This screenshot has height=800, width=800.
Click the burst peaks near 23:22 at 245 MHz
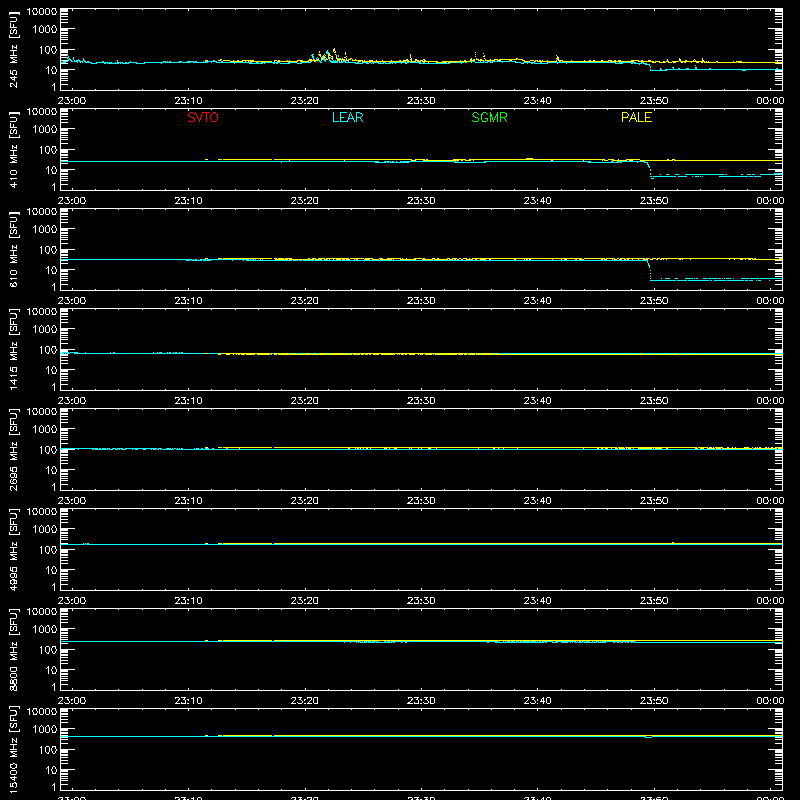[x=329, y=55]
